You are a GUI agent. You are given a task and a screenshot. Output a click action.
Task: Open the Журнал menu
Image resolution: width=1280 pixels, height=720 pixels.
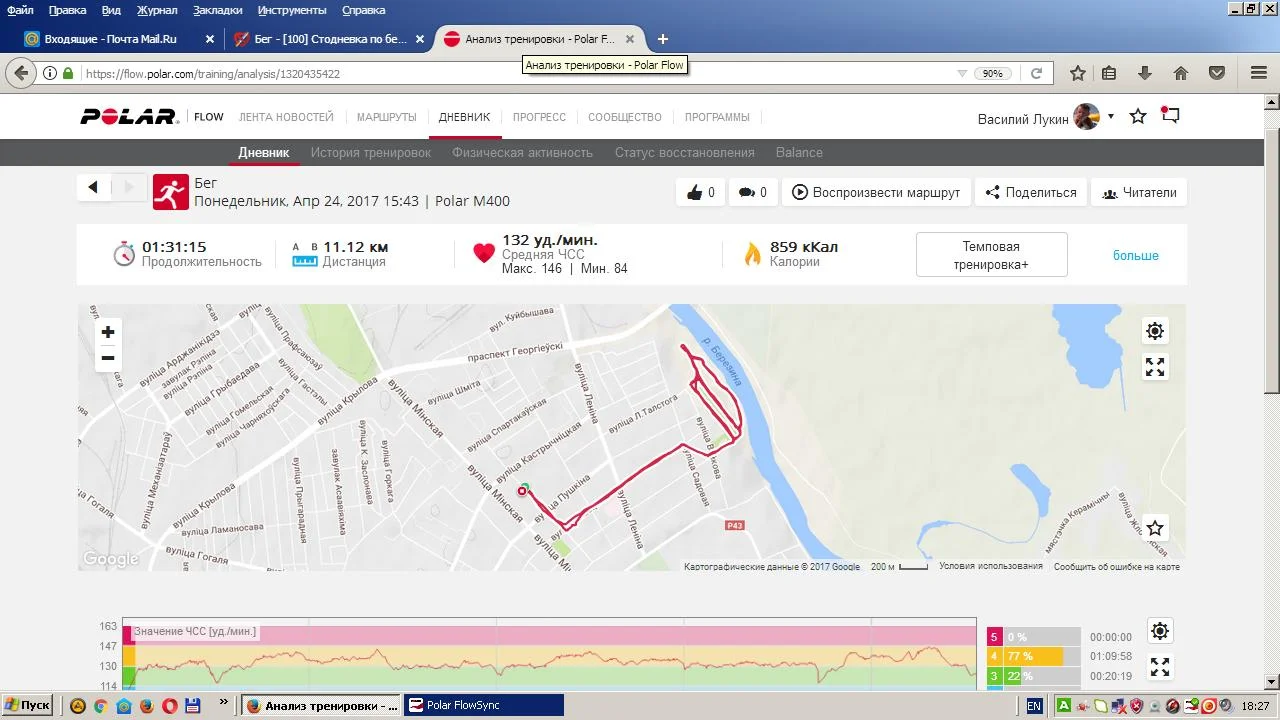point(157,10)
